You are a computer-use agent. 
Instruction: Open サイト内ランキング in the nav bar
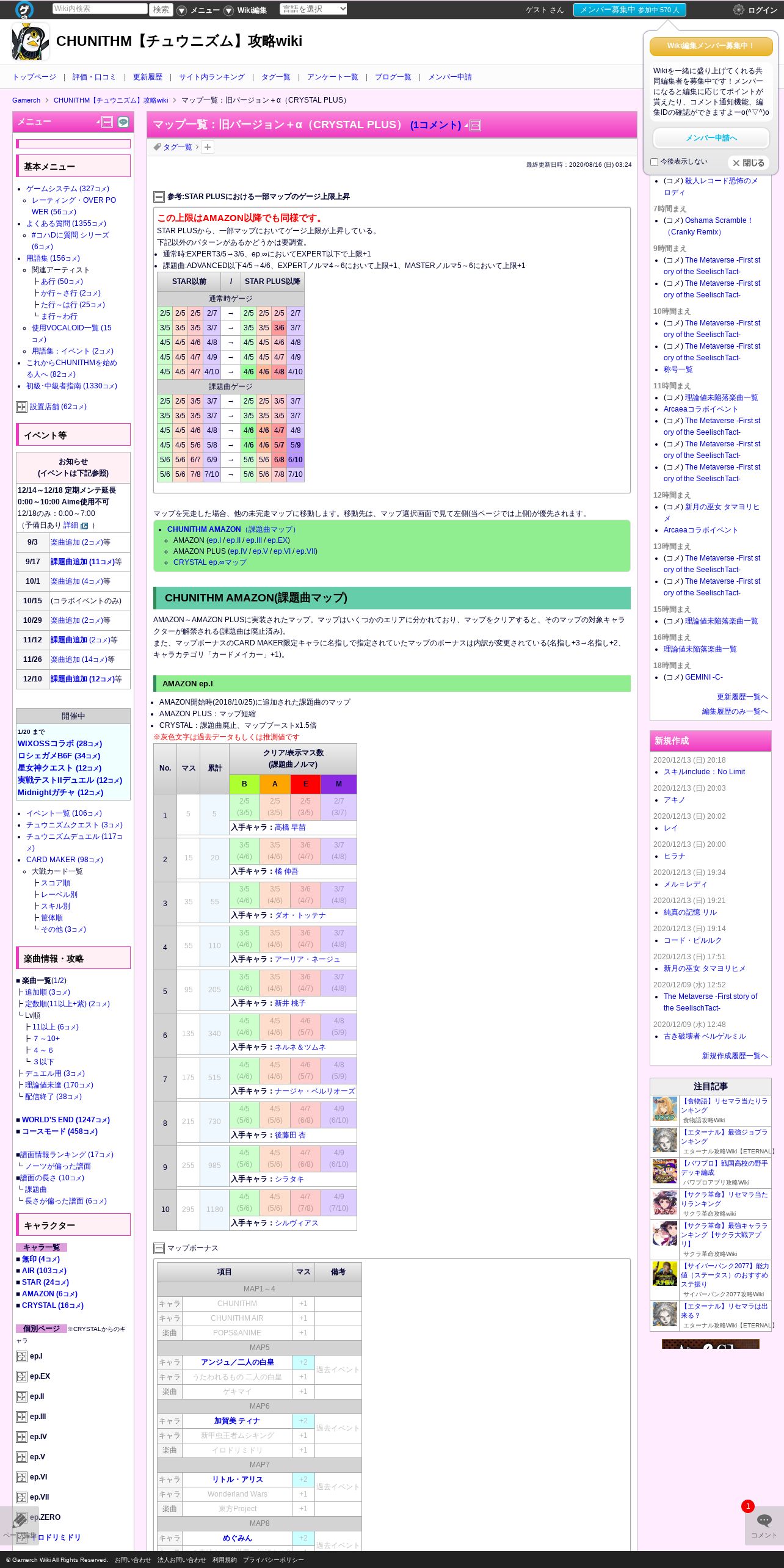(212, 77)
